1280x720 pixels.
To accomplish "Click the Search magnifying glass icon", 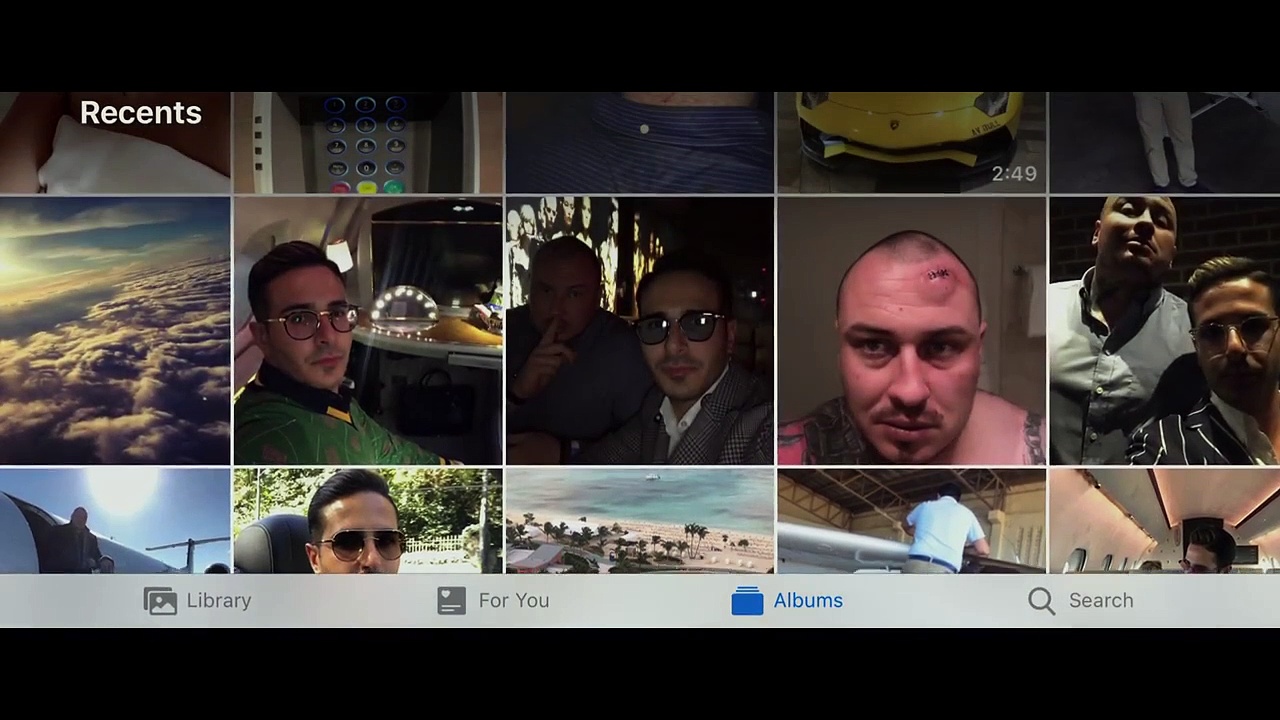I will pos(1041,601).
